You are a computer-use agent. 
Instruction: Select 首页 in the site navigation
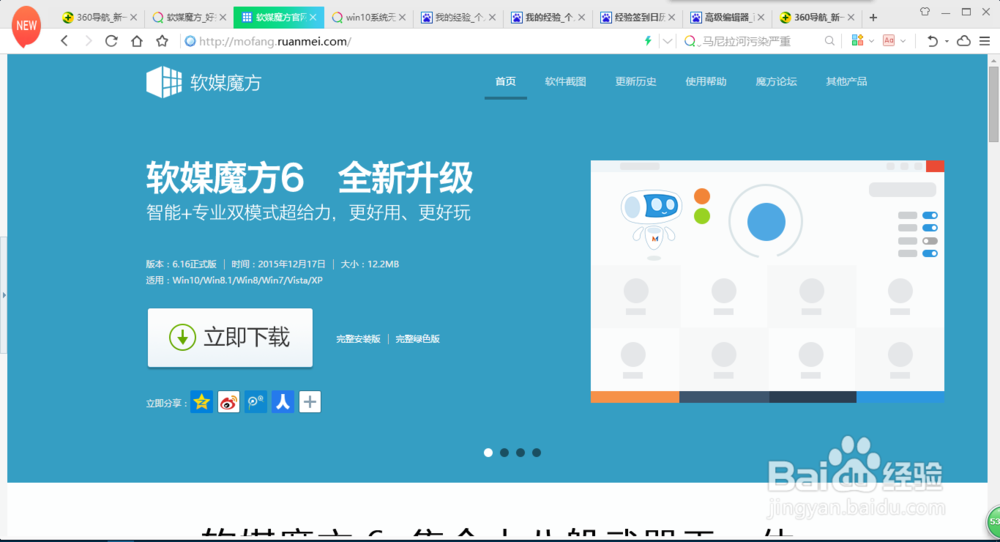click(x=505, y=81)
